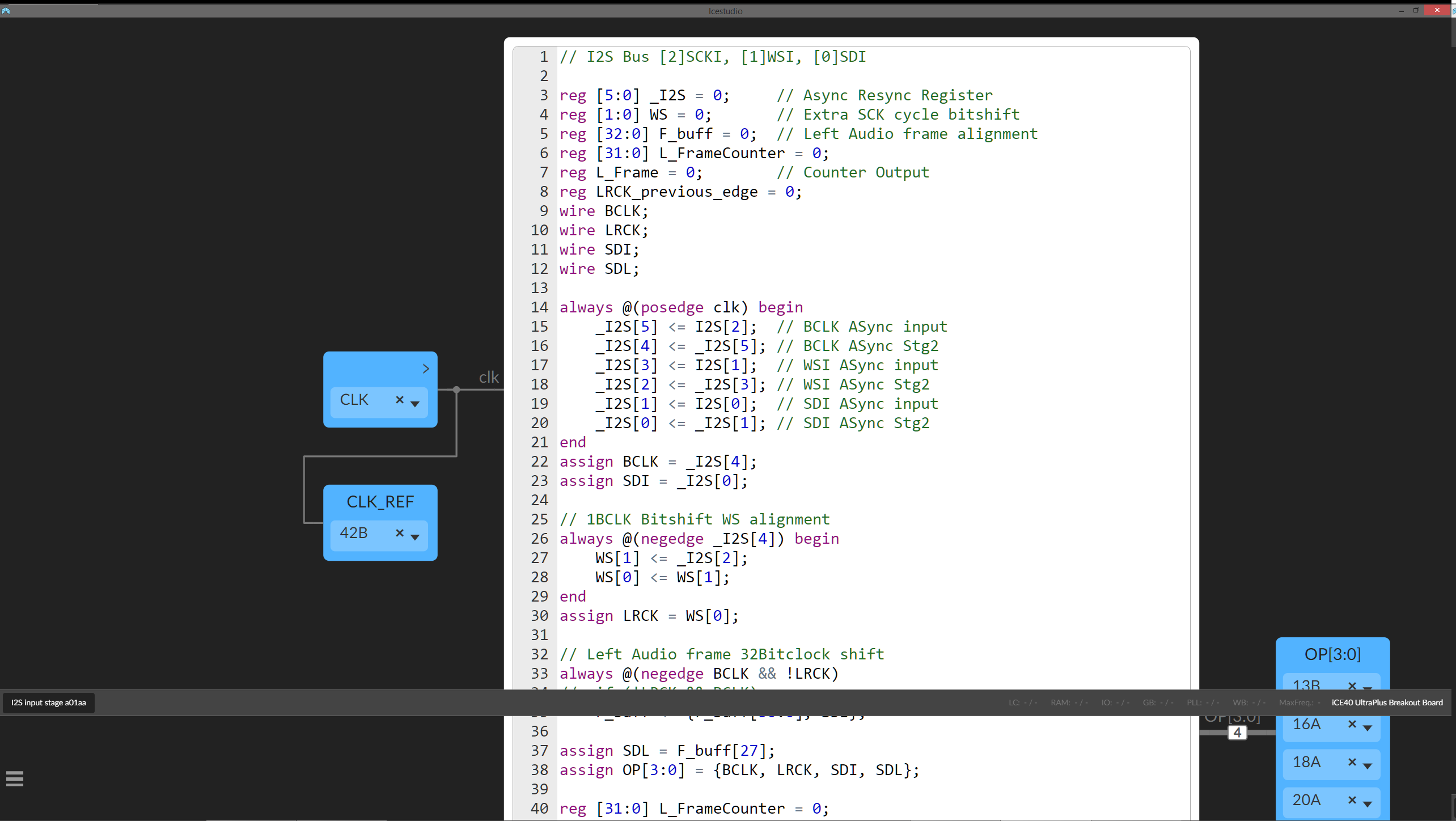Click the I2S input stage a01aa breadcrumb

coord(48,702)
